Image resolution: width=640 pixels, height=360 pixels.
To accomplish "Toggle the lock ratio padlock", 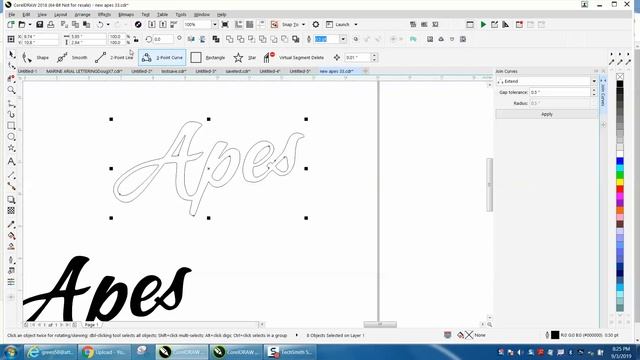I will [x=136, y=40].
